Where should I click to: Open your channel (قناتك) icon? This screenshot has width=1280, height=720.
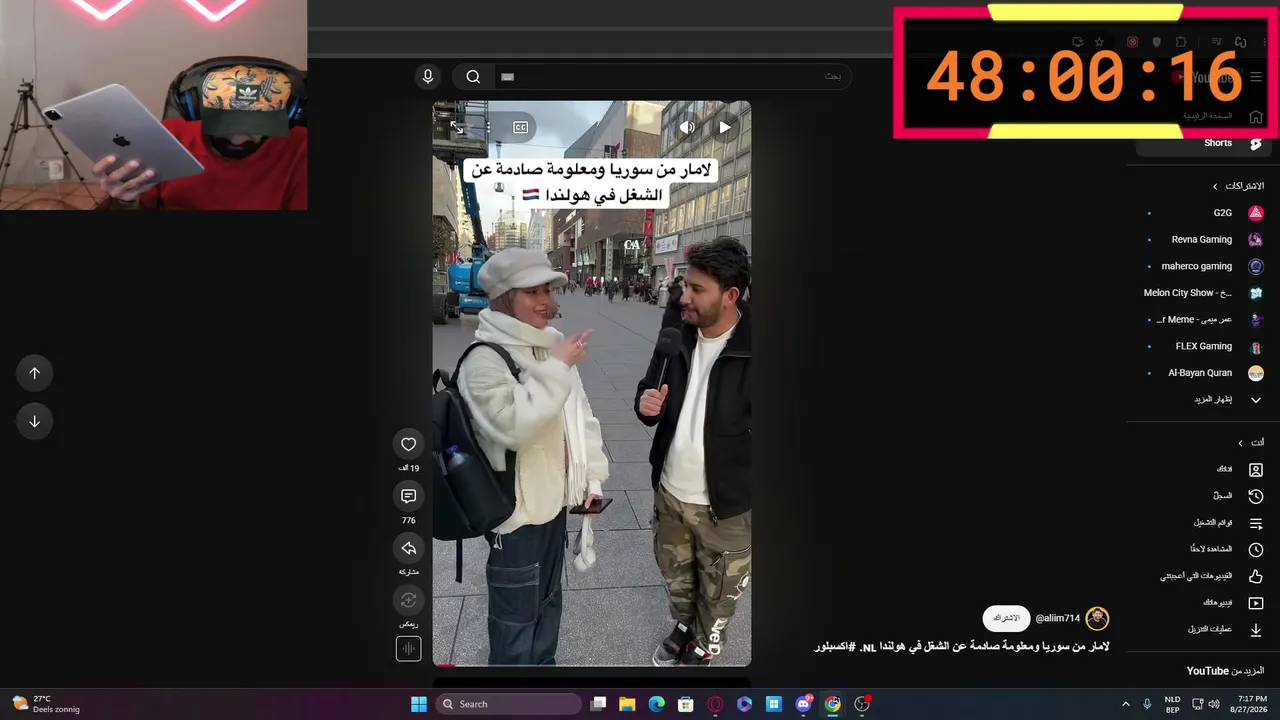[x=1256, y=469]
